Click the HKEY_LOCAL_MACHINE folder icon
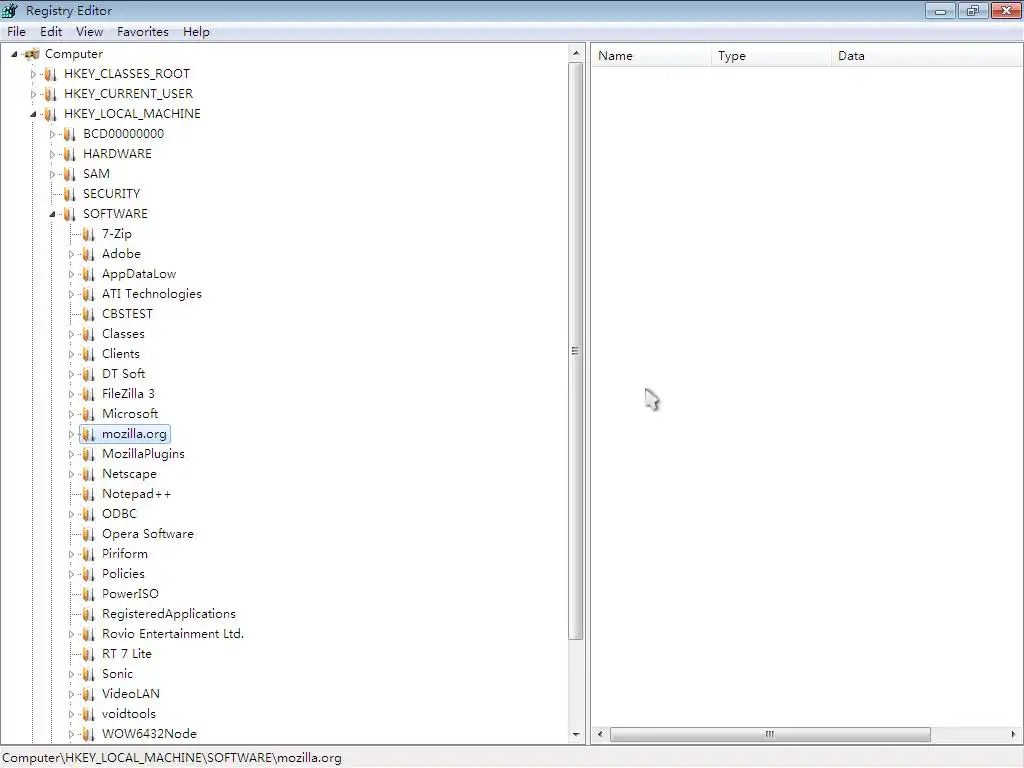1024x768 pixels. tap(51, 114)
